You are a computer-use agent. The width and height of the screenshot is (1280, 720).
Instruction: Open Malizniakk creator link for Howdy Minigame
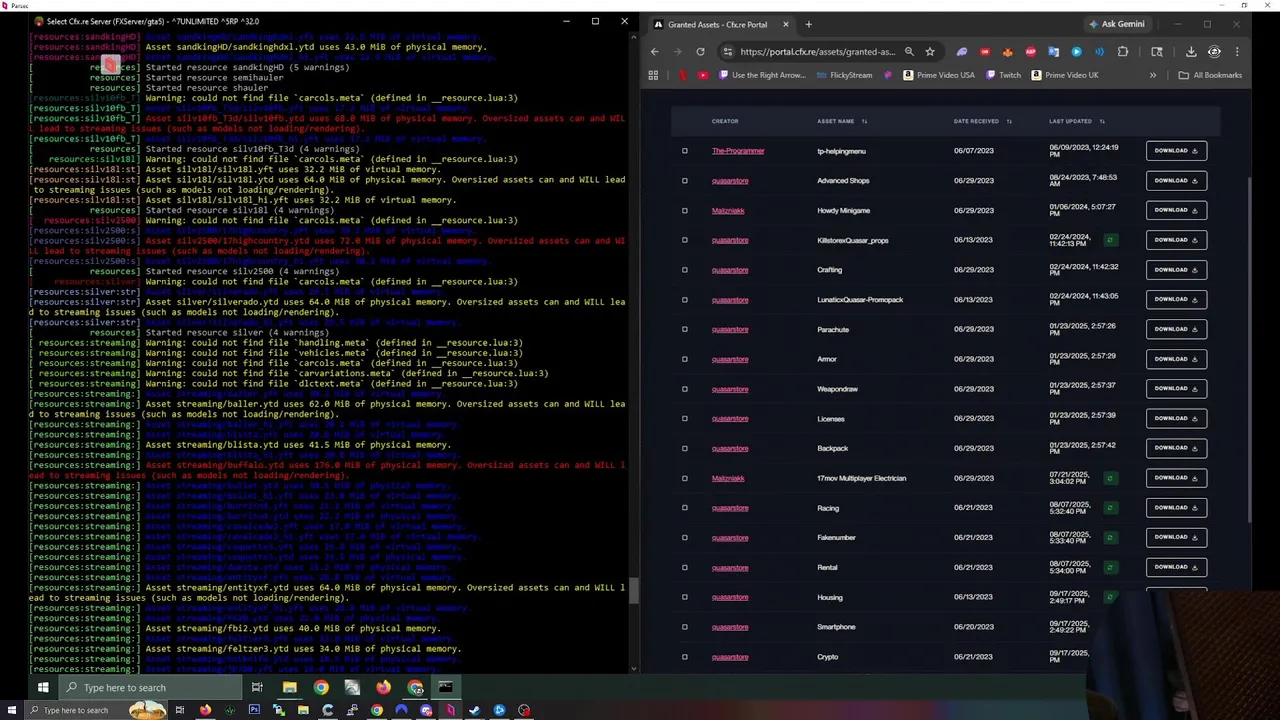[x=728, y=211]
